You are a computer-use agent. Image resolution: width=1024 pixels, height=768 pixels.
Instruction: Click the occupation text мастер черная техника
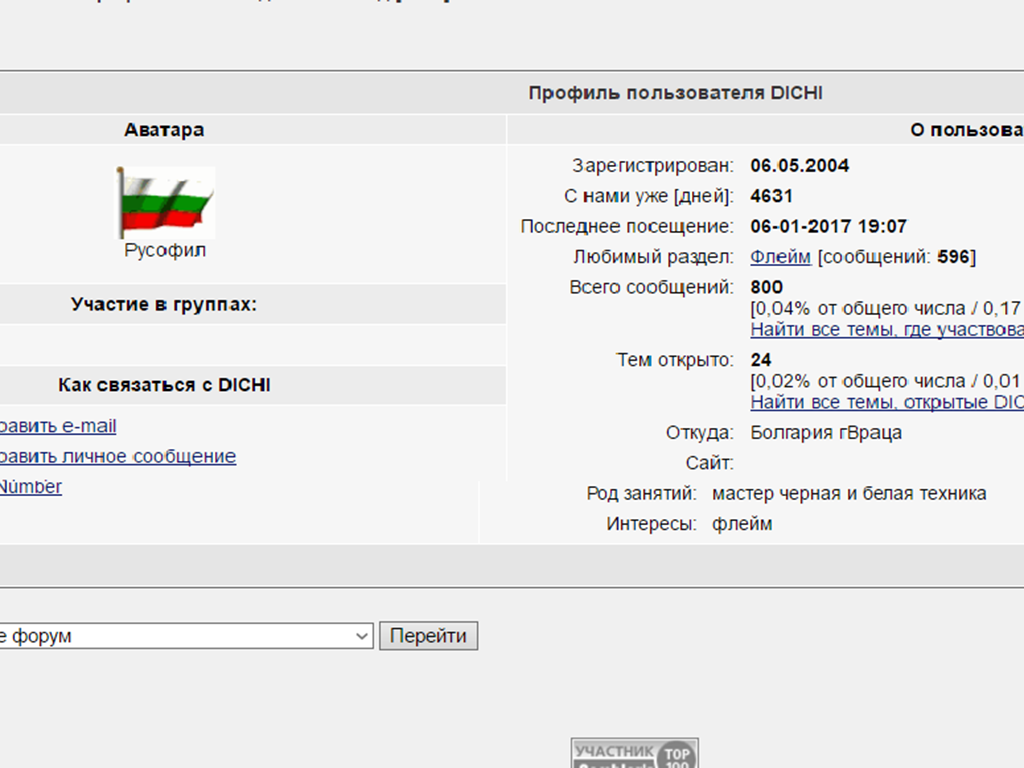848,493
